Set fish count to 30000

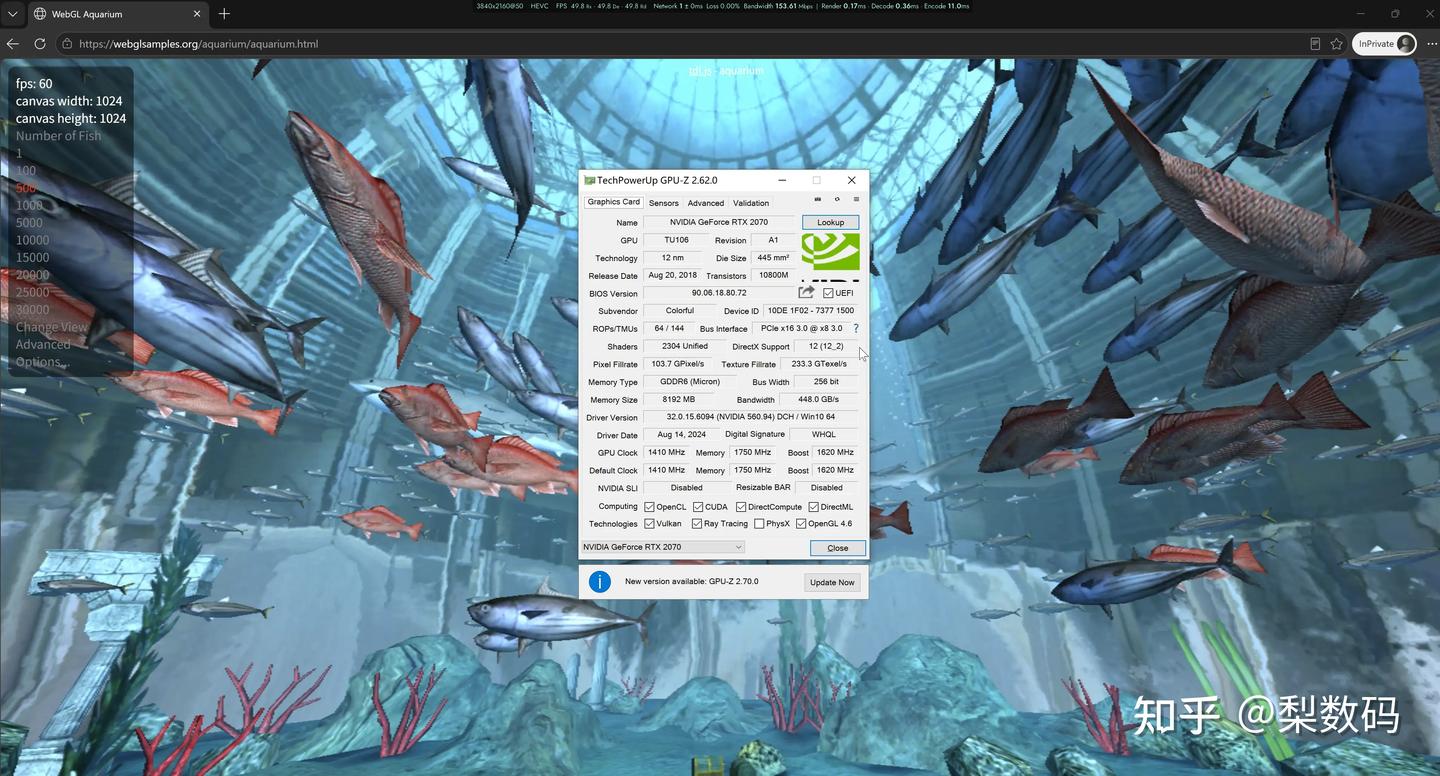click(x=33, y=310)
